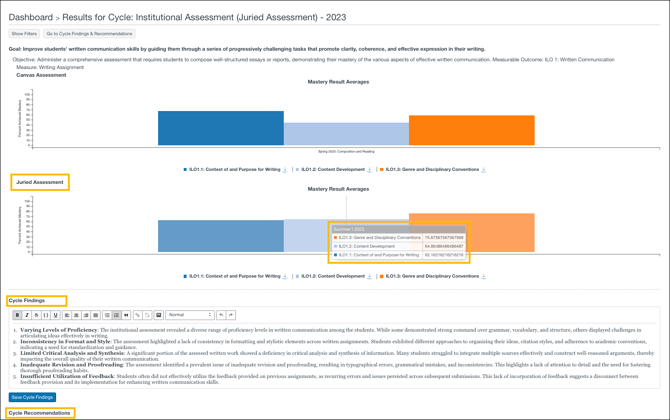
Task: Open the Normal paragraph style dropdown
Action: 189,315
